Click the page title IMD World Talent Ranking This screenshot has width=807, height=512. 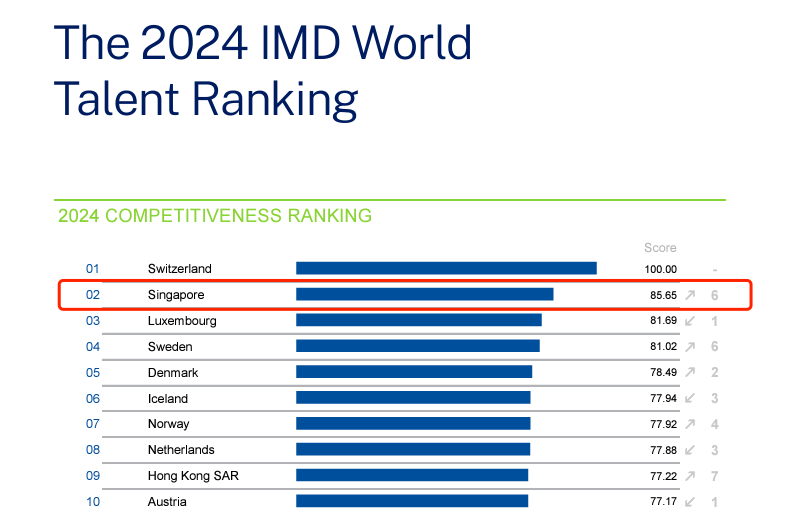coord(262,70)
